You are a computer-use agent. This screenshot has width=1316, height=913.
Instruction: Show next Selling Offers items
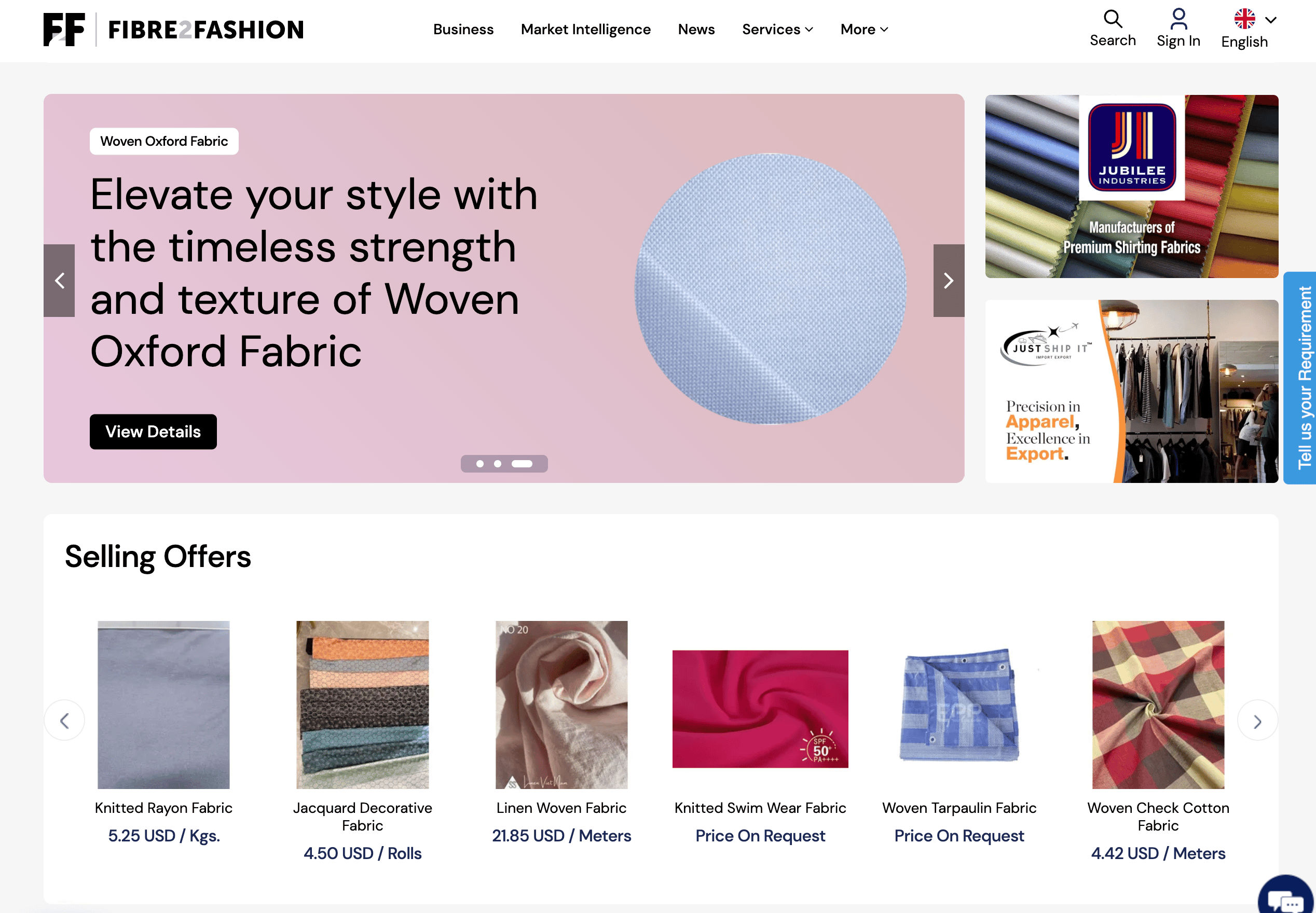[1257, 721]
